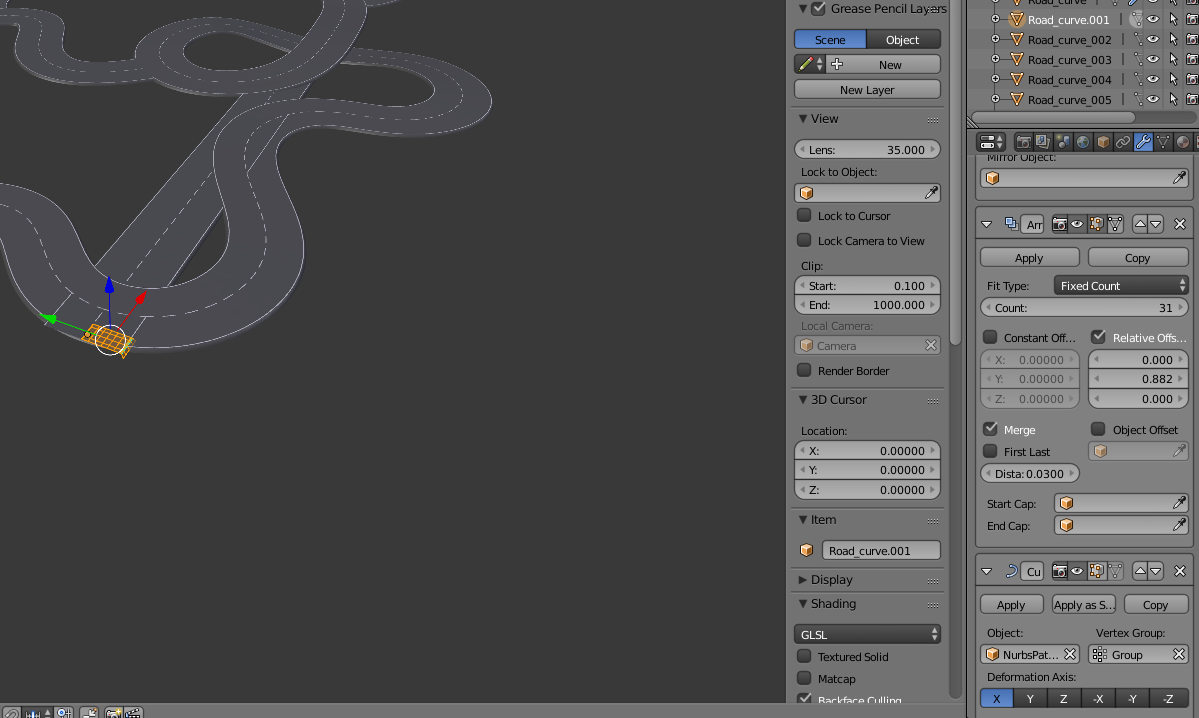Collapse the 3D Cursor panel
Screen dimensions: 1199x718
(803, 399)
